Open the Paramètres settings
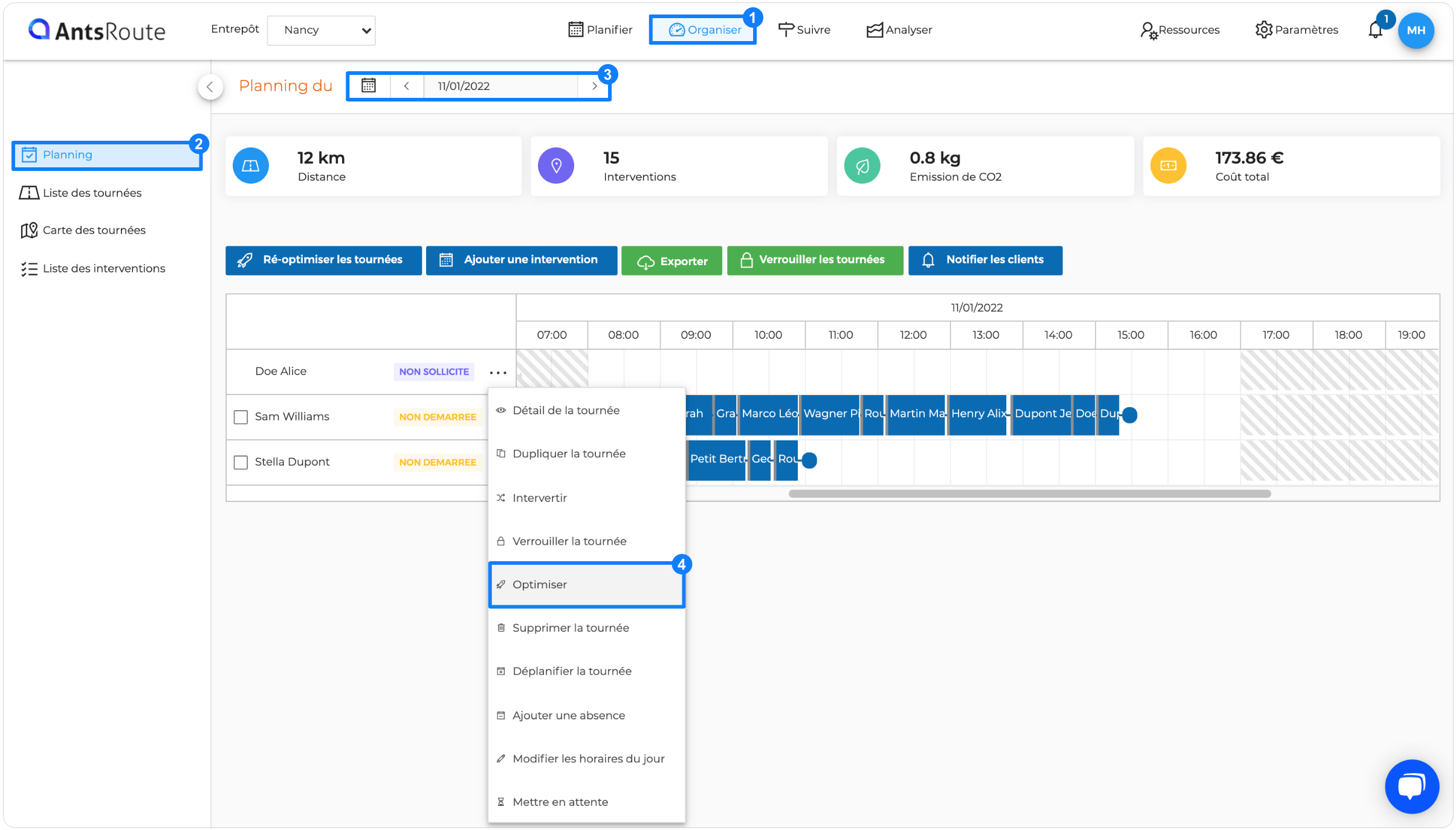The image size is (1456, 830). 1296,30
